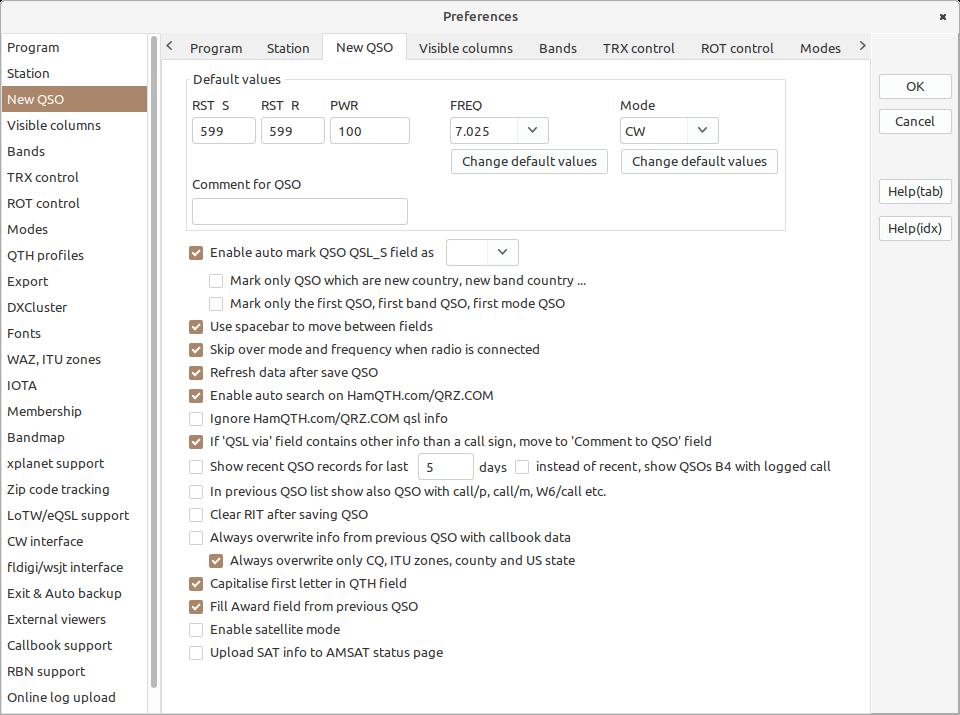
Task: Select Export in the sidebar list
Action: point(74,282)
